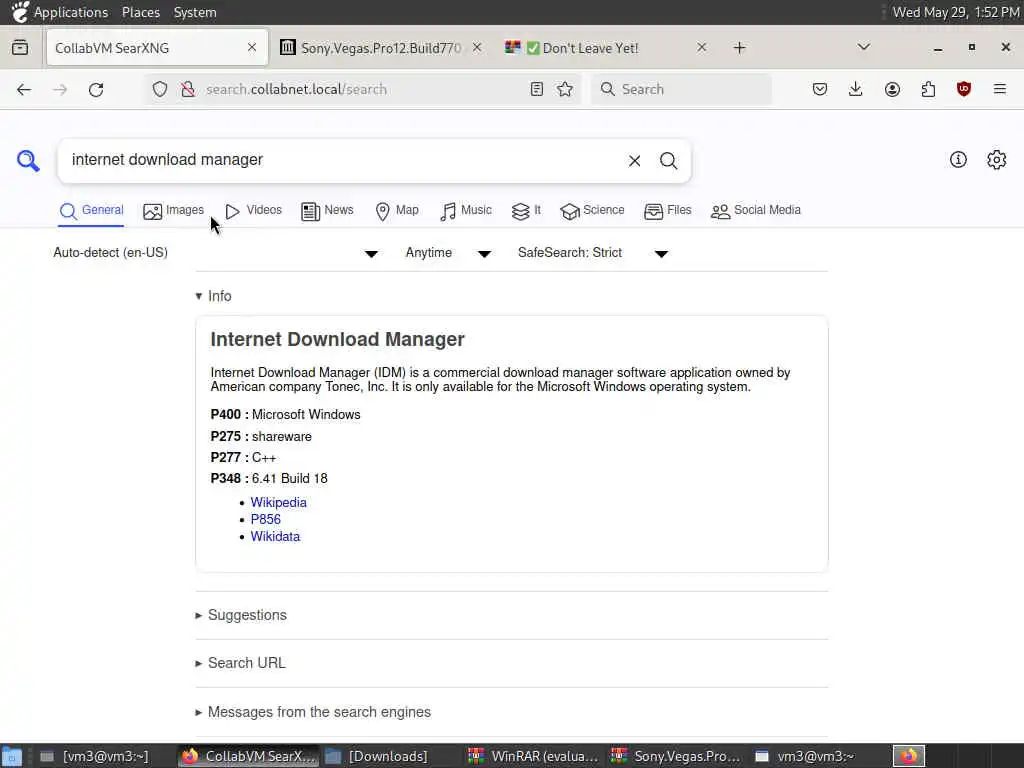This screenshot has width=1024, height=768.
Task: Close the Don't Leave Yet! tab
Action: pyautogui.click(x=701, y=48)
